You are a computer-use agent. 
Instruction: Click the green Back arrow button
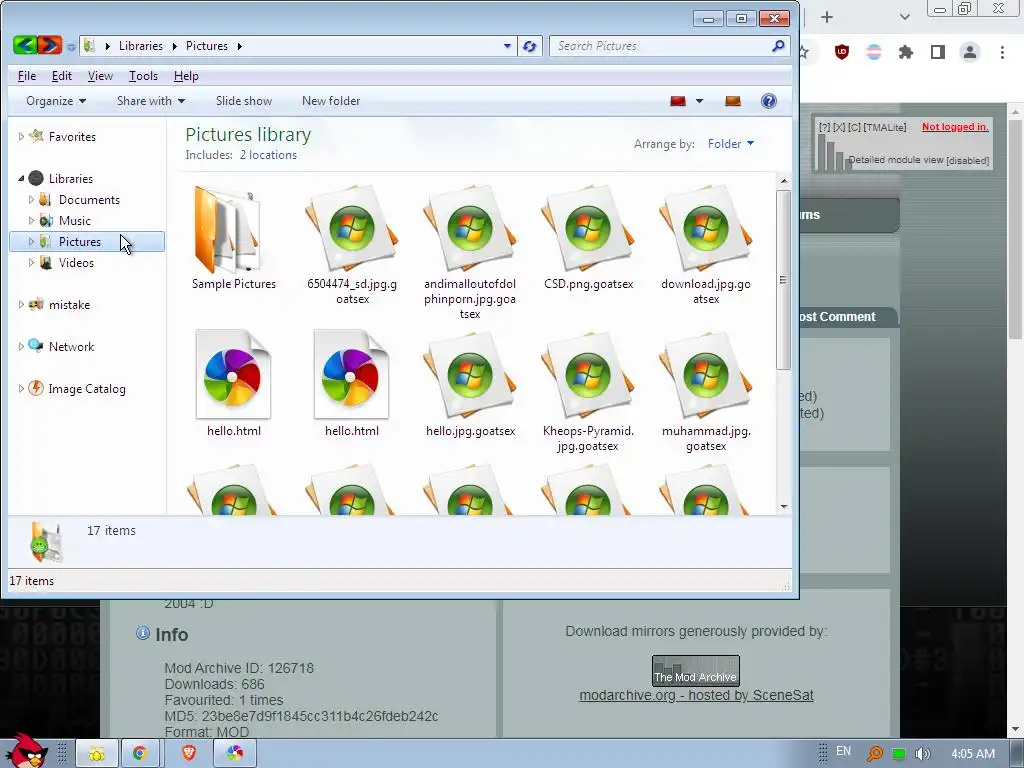(25, 45)
